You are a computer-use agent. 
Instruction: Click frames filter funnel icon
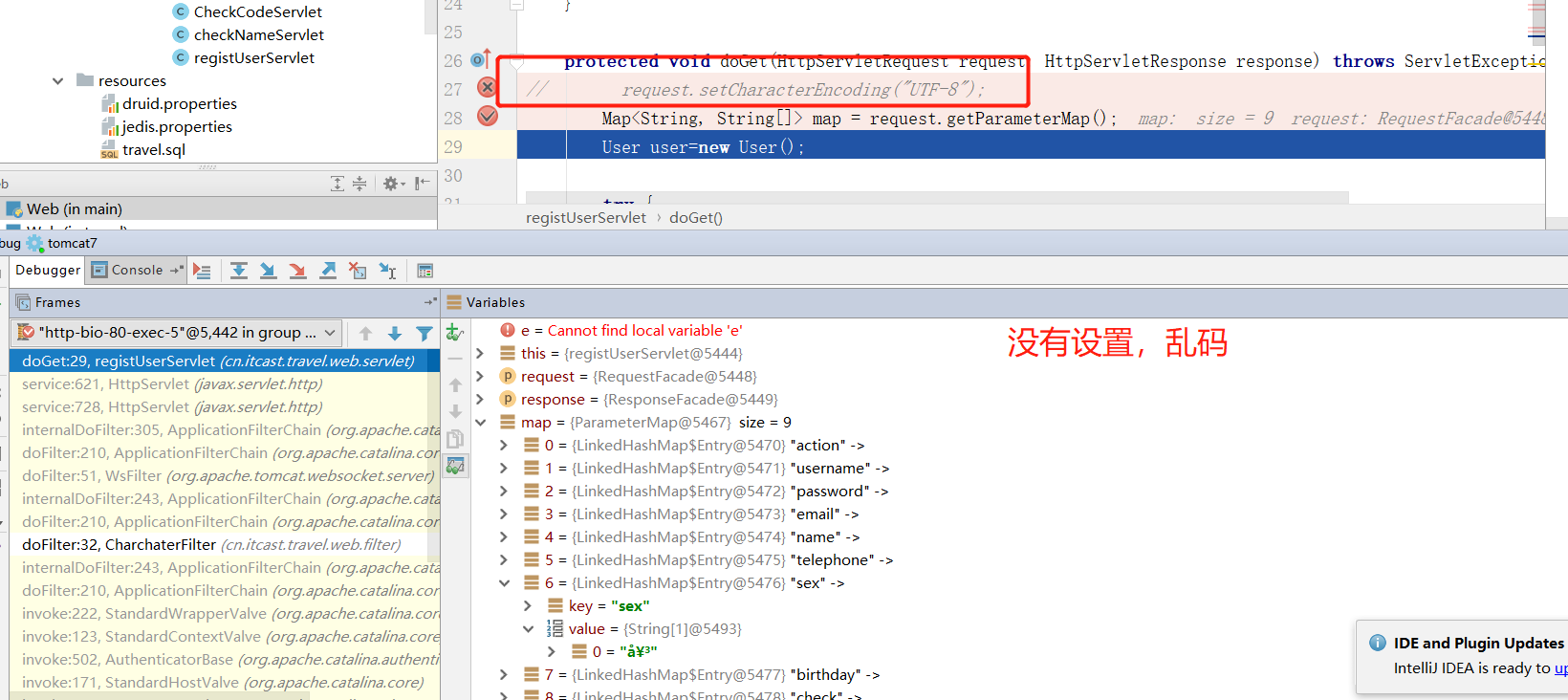pyautogui.click(x=425, y=333)
